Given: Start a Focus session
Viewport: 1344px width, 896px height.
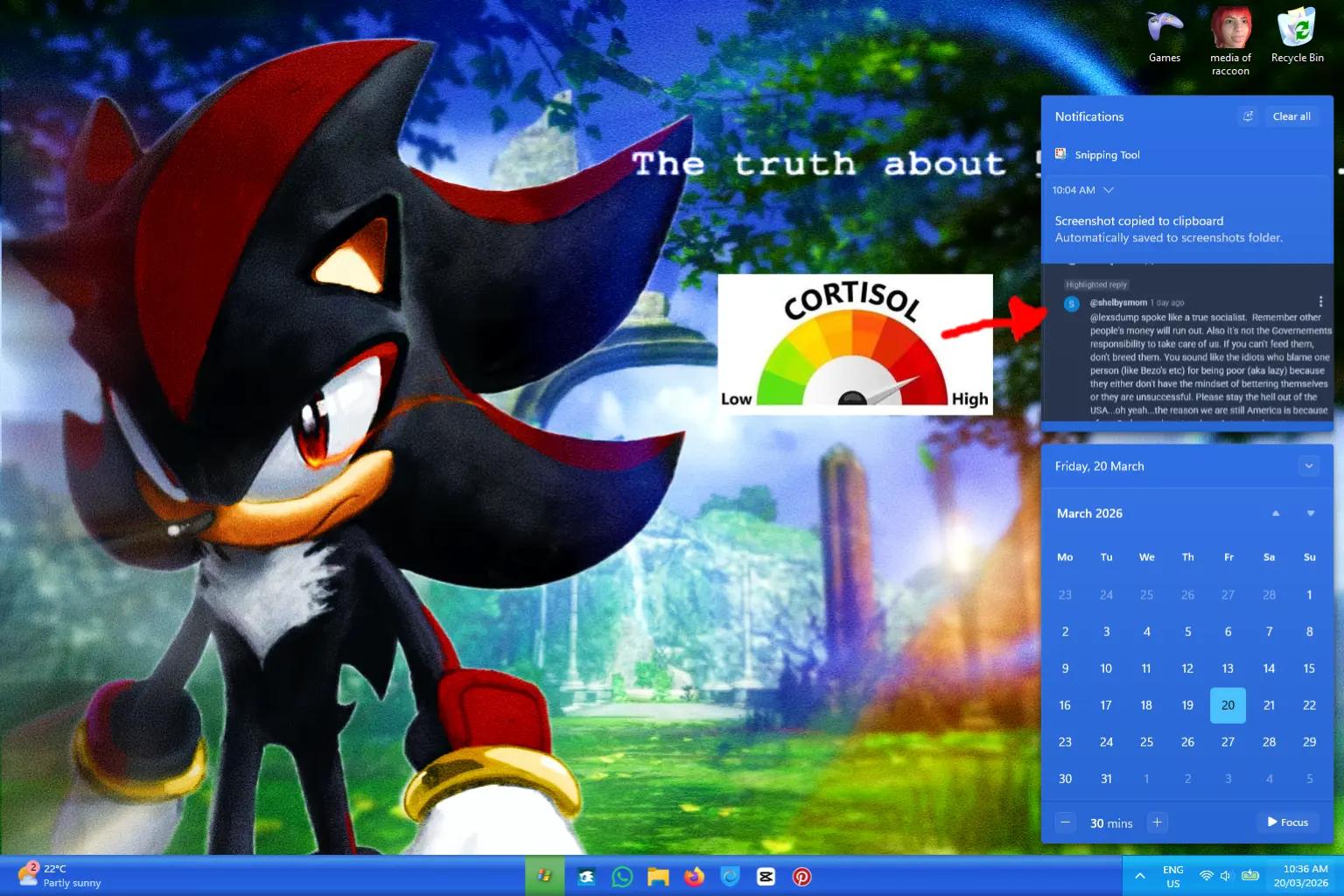Looking at the screenshot, I should tap(1288, 822).
